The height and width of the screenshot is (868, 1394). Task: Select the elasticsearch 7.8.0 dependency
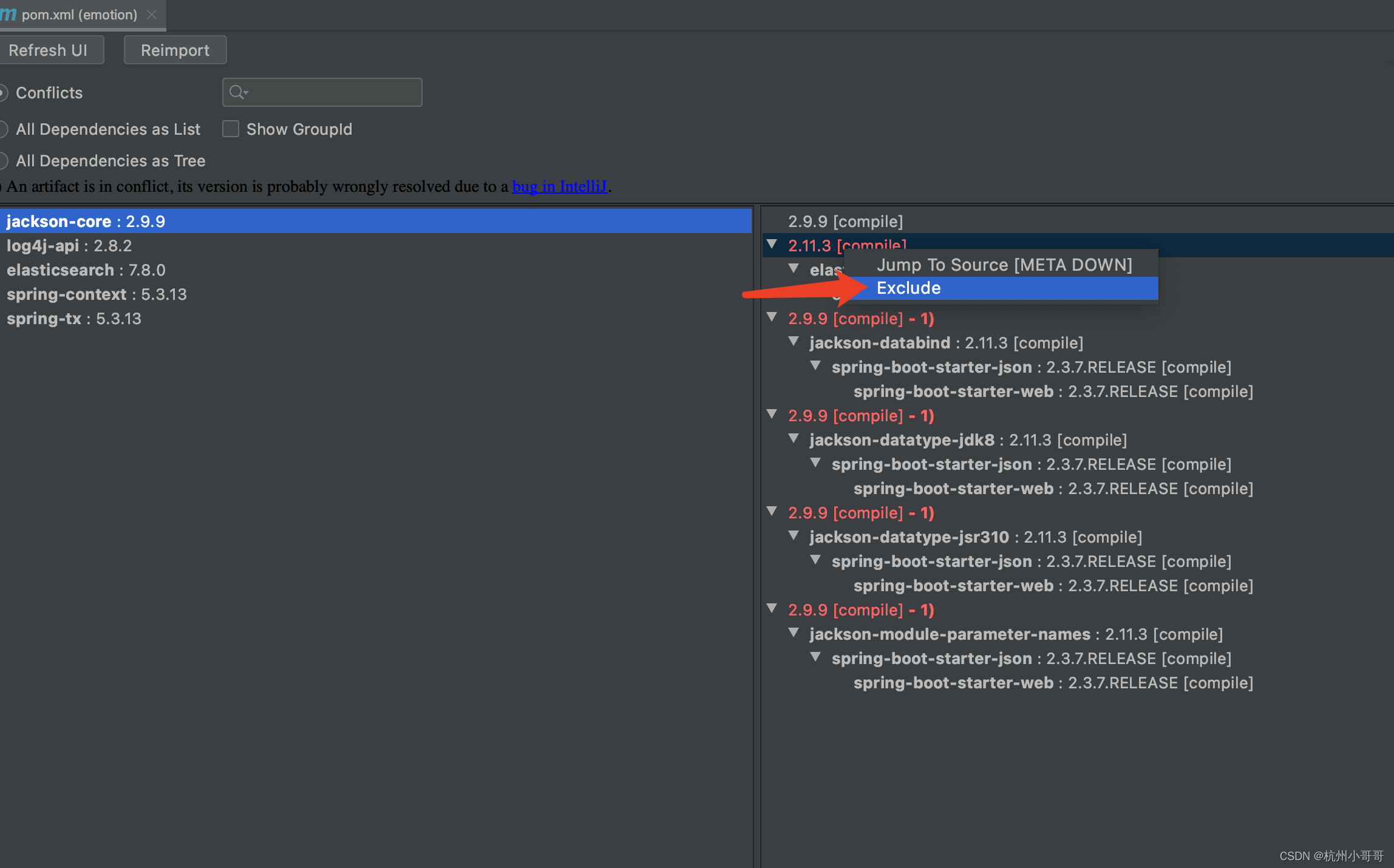(x=85, y=270)
